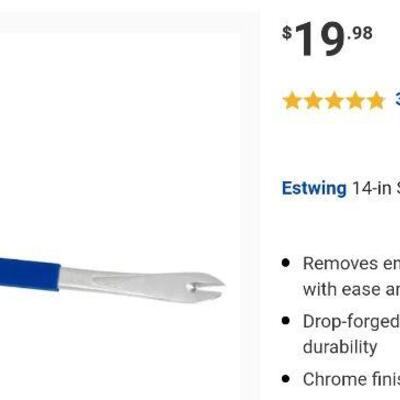Click the large 19 dollar price
Viewport: 400px width, 400px height.
click(319, 39)
